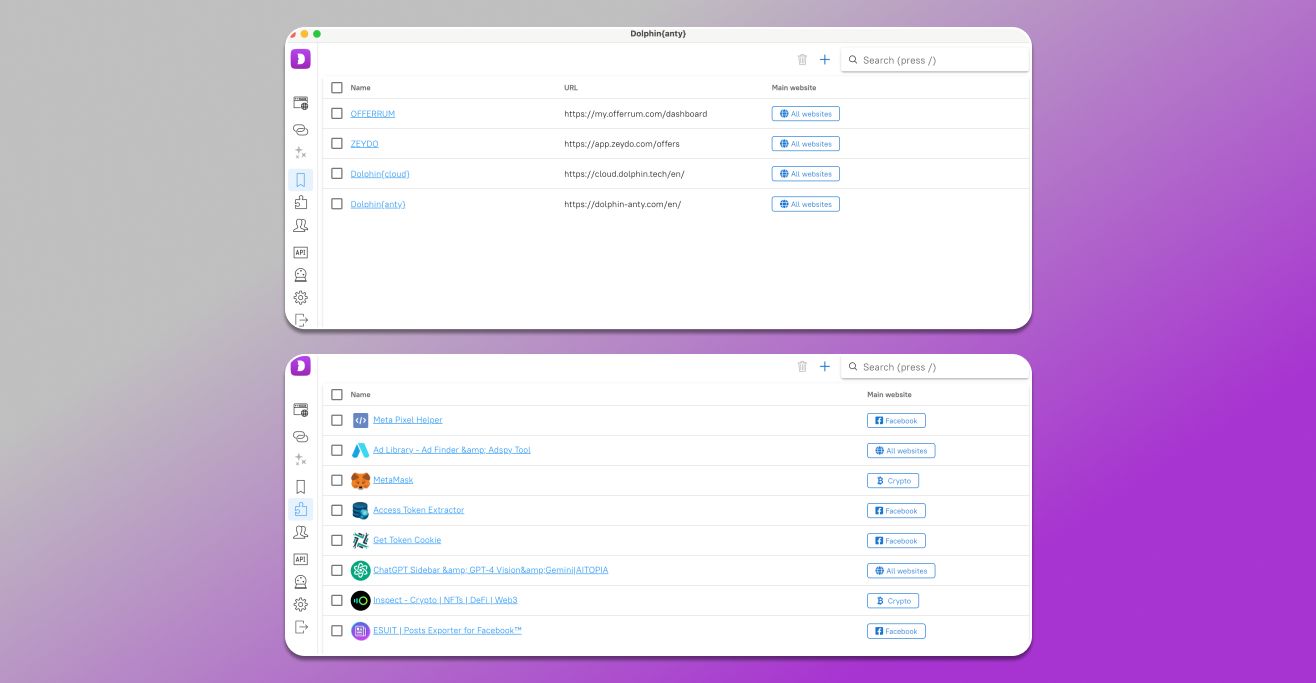
Task: Check the Ad Library row checkbox
Action: click(337, 450)
